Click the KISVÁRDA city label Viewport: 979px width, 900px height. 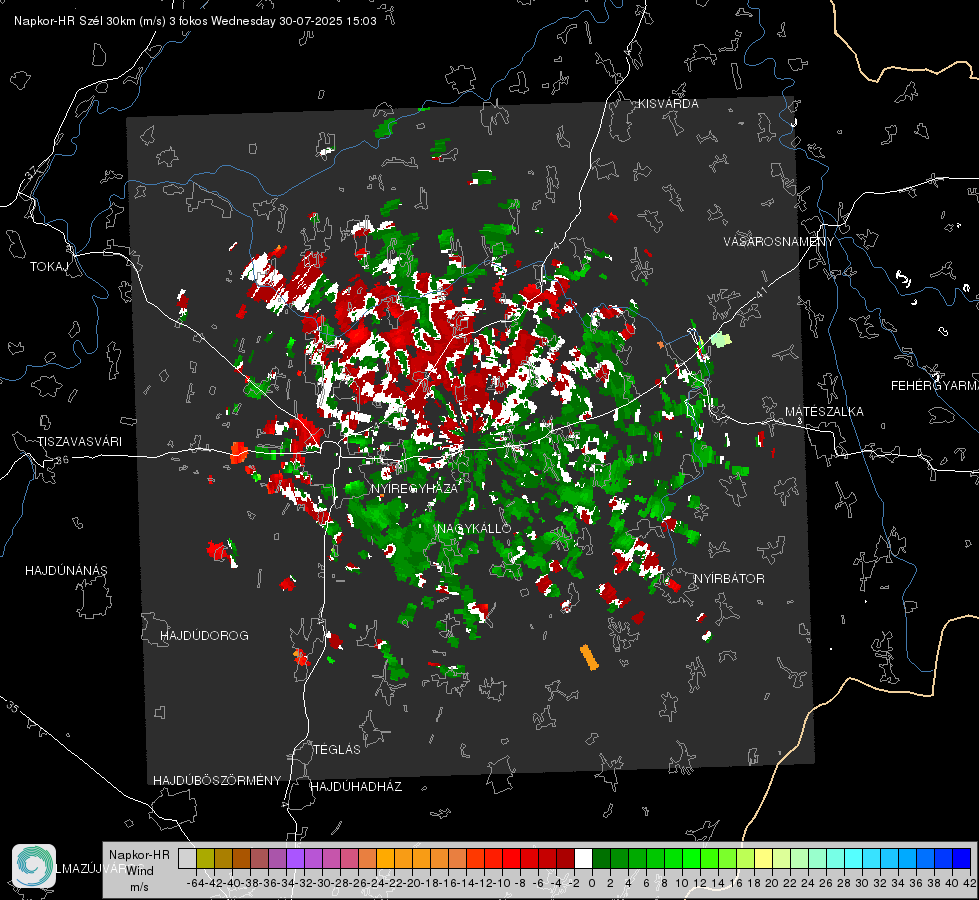[668, 104]
